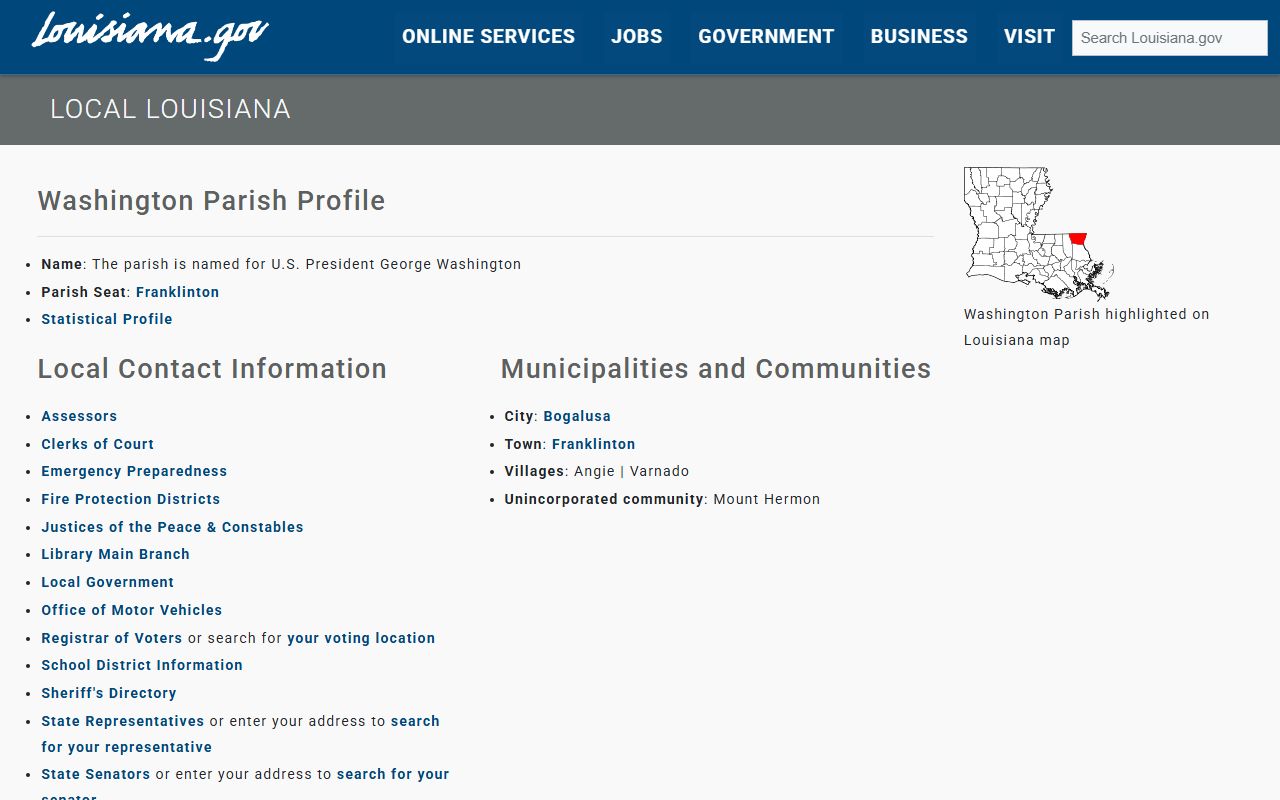
Task: Open the Registrar of Voters link
Action: [112, 638]
